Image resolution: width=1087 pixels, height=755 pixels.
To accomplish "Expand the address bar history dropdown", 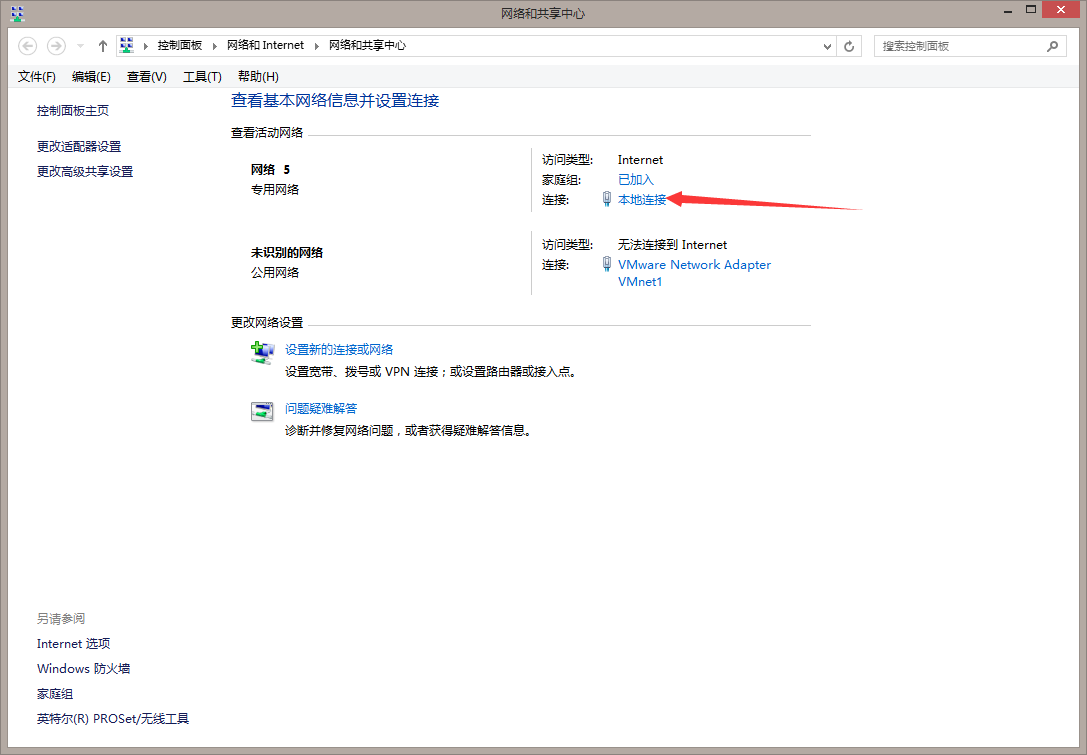I will (827, 46).
